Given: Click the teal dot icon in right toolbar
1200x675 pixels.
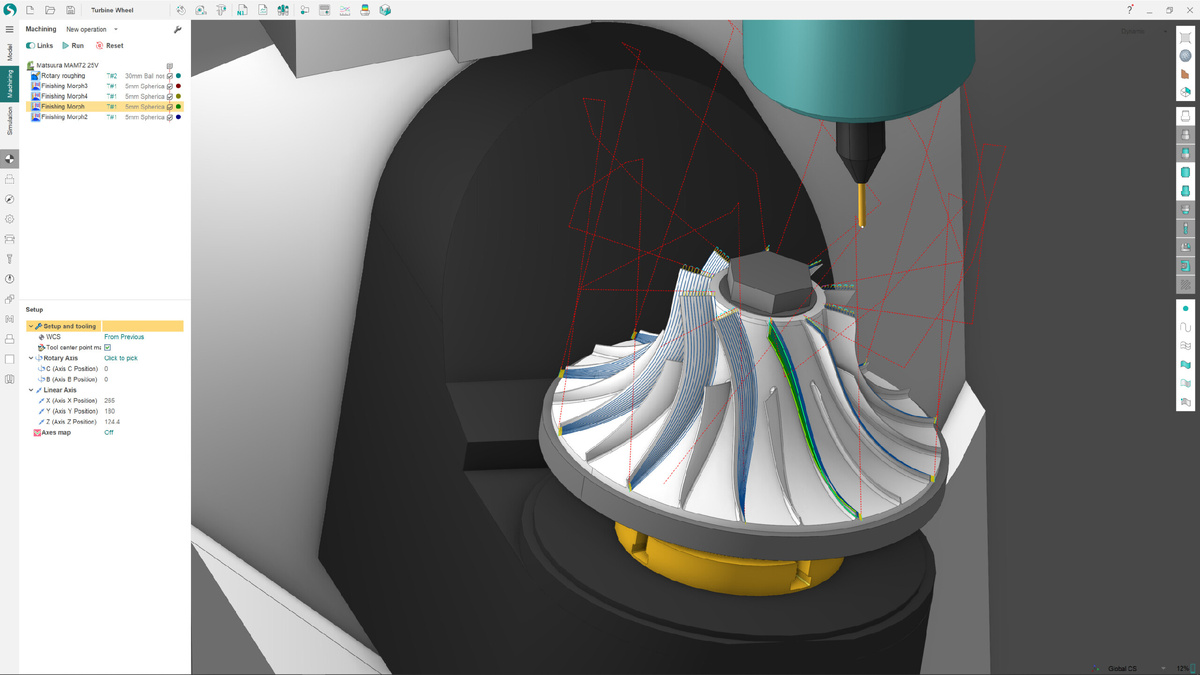Looking at the screenshot, I should click(x=1186, y=309).
